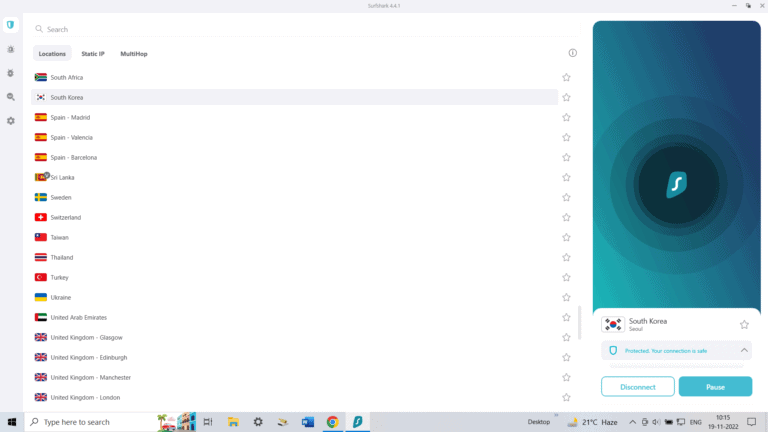The height and width of the screenshot is (432, 768).
Task: Favorite Sweden using the star
Action: click(566, 197)
